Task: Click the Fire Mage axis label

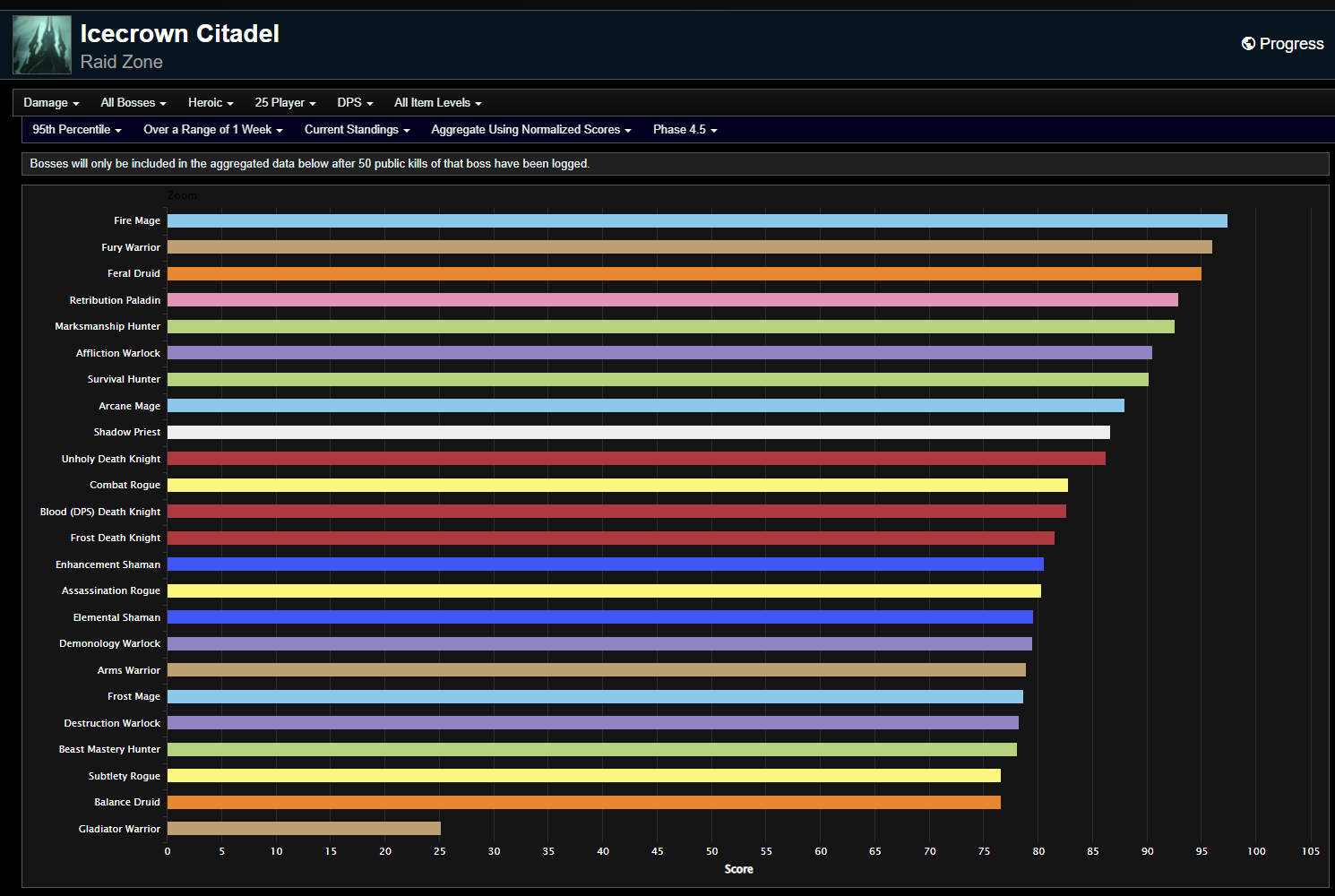Action: pos(137,220)
